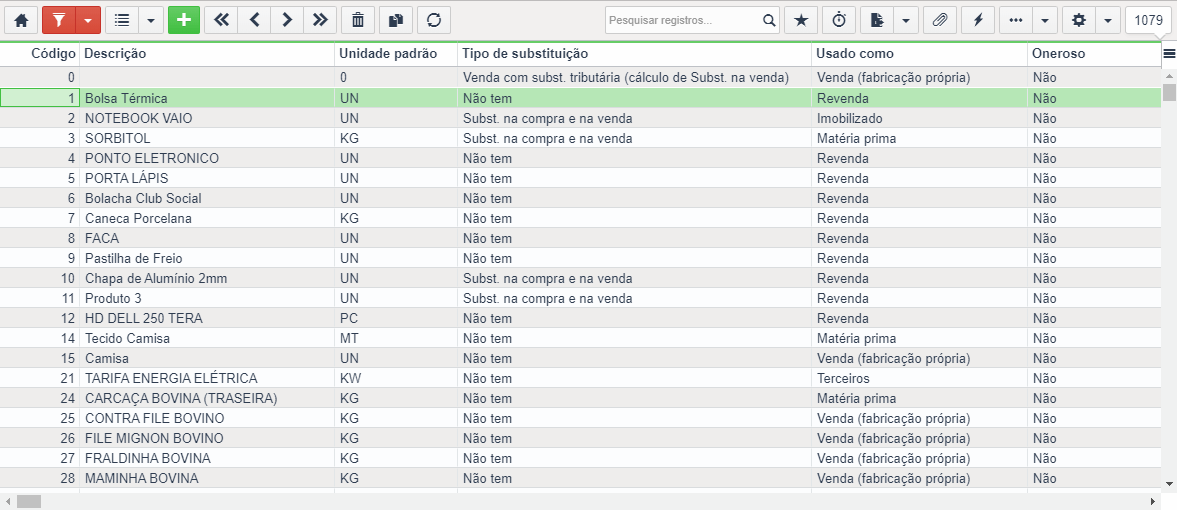Expand the filter dropdown arrow
This screenshot has height=510, width=1177.
pyautogui.click(x=88, y=21)
